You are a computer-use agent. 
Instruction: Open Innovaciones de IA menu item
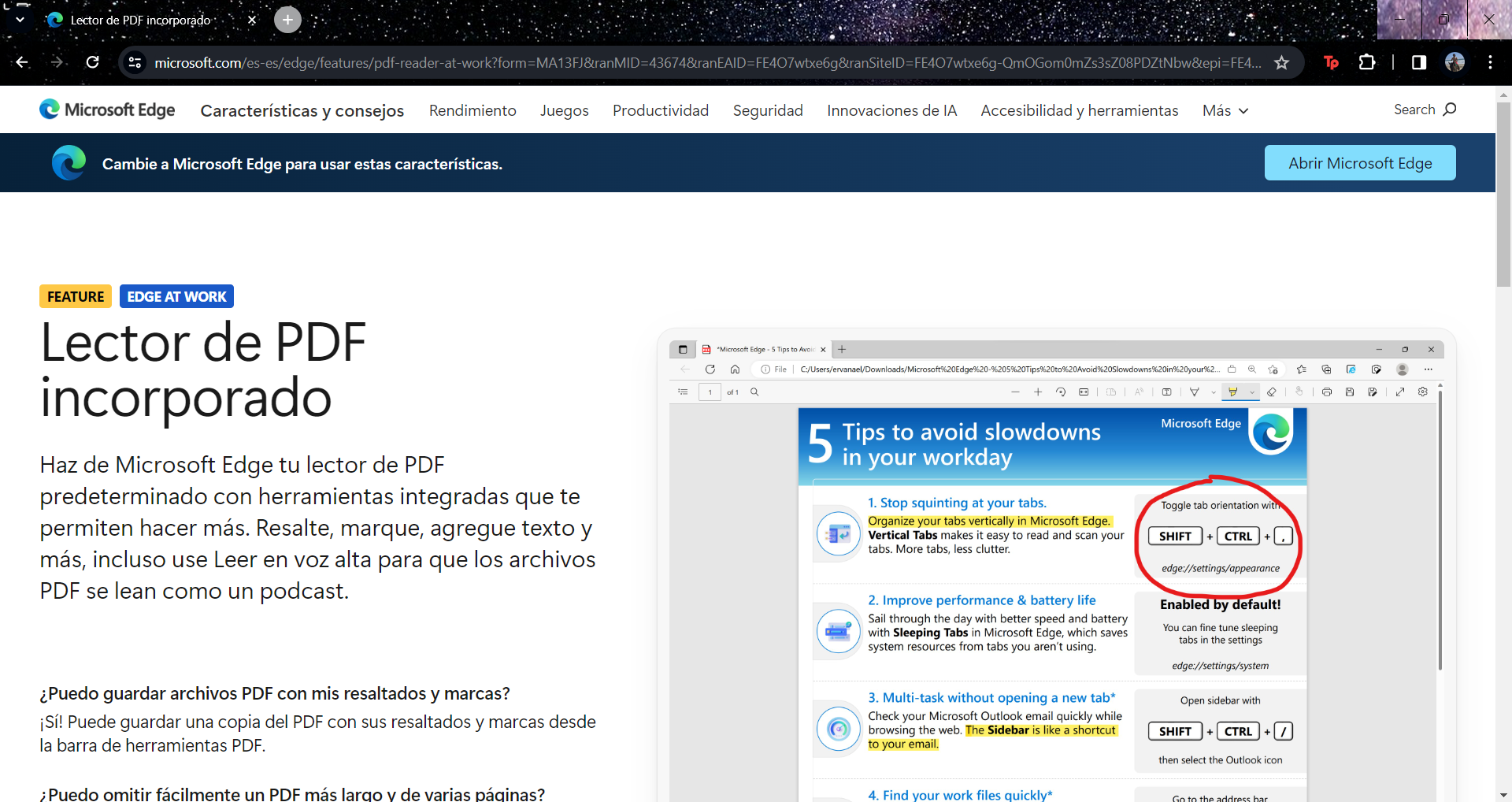[892, 110]
